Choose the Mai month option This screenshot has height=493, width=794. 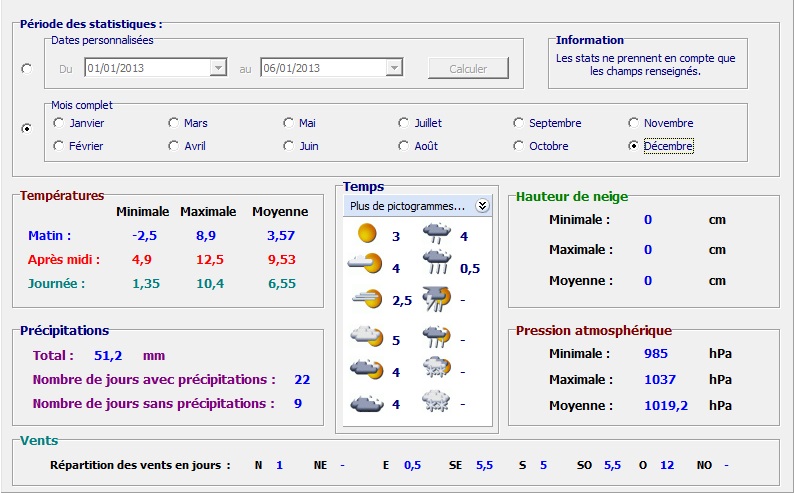tap(299, 123)
